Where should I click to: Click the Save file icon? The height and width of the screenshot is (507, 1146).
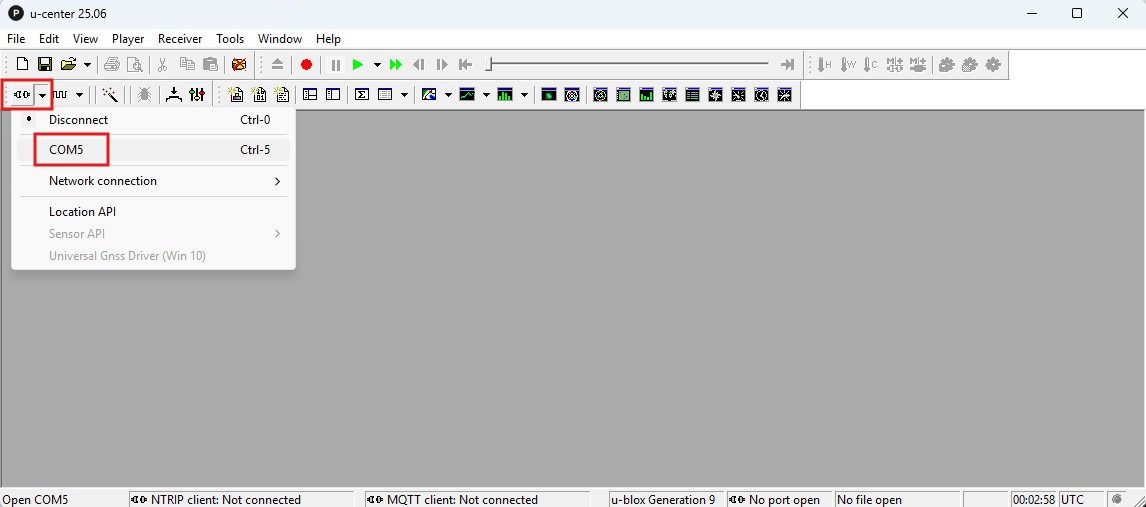click(45, 65)
